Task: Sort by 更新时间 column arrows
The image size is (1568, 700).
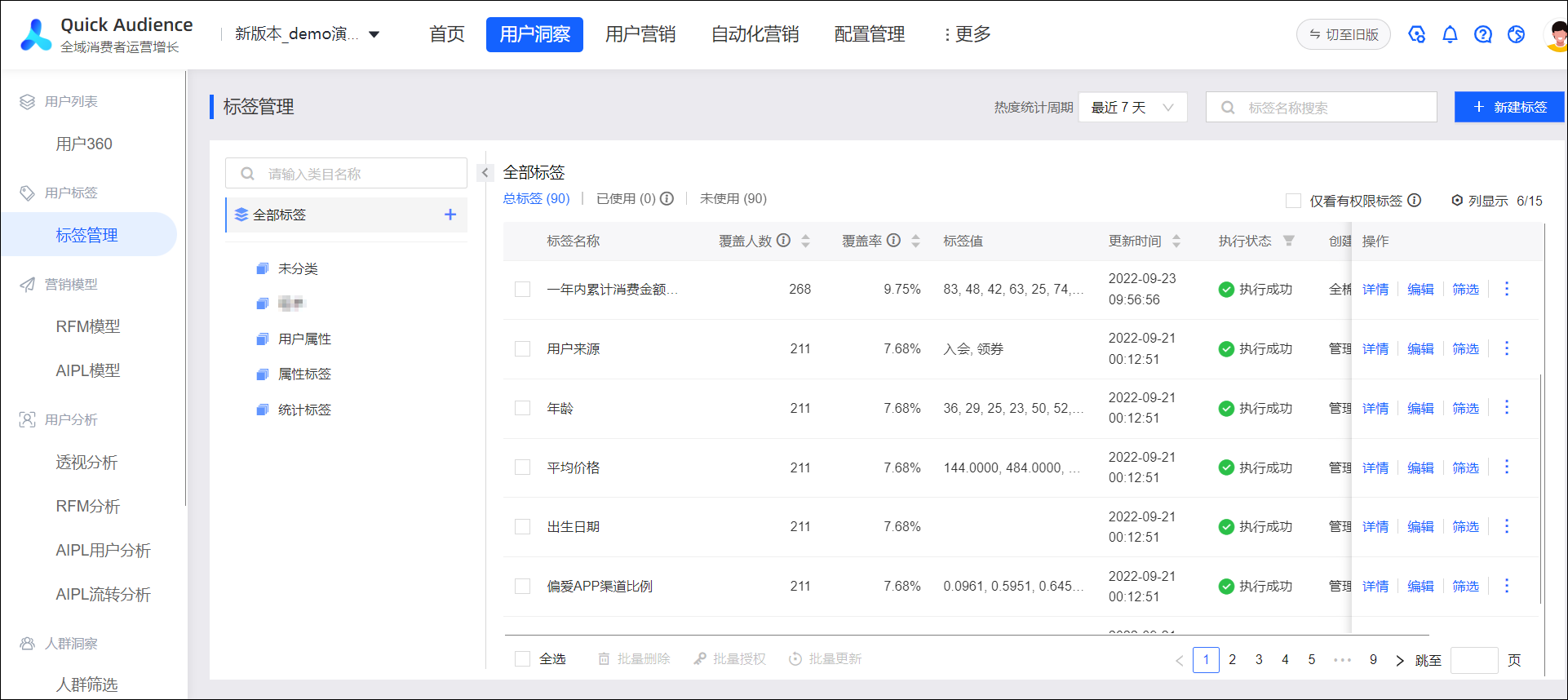Action: pos(1176,241)
